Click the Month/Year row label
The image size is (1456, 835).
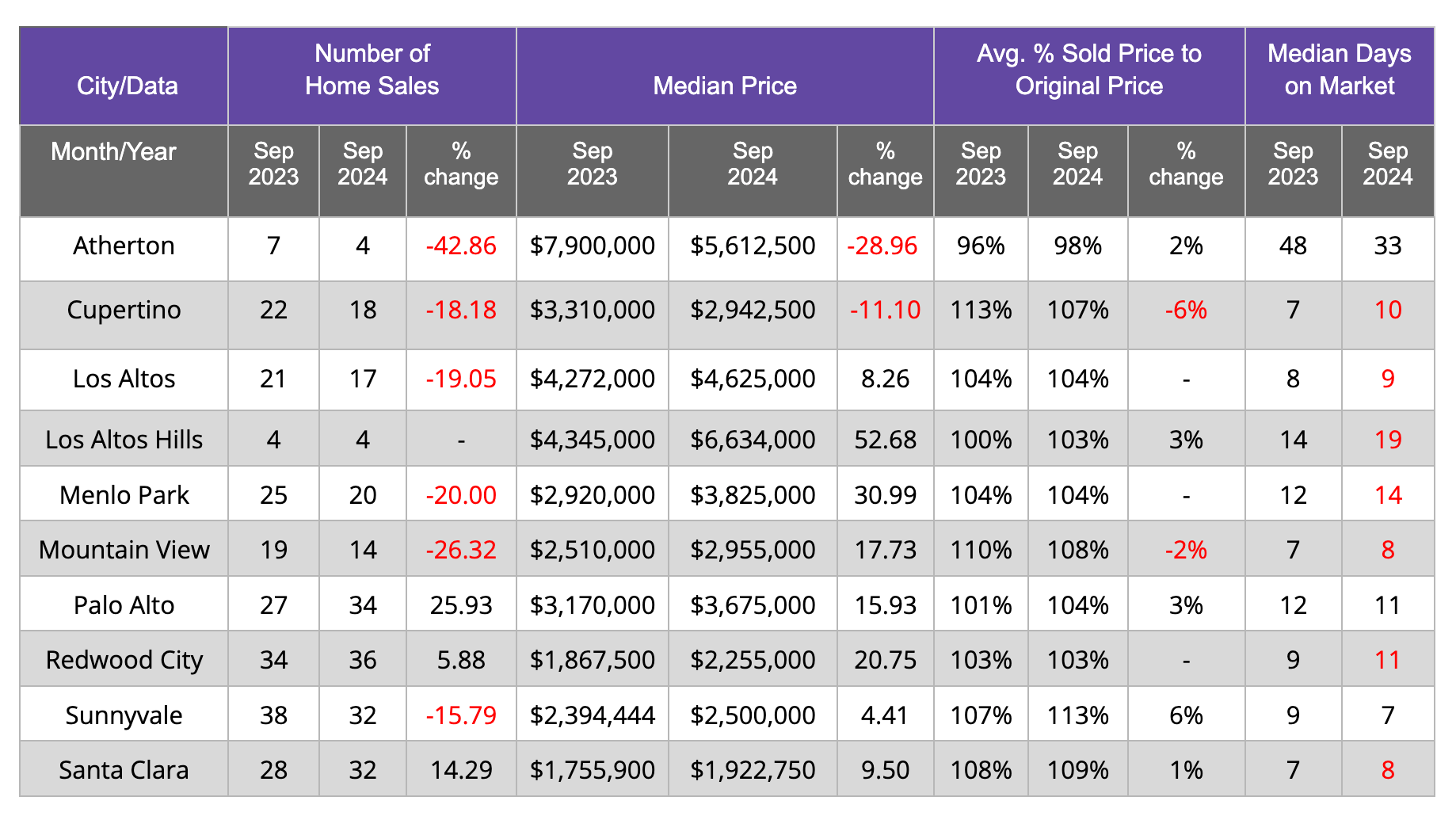(x=113, y=151)
